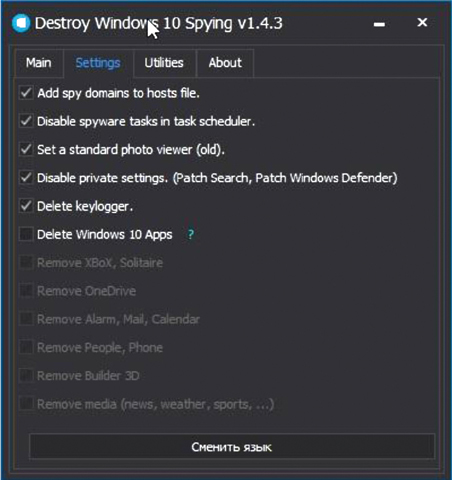Viewport: 452px width, 480px height.
Task: Select the Remove XBoX, Solitaire checkbox
Action: pyautogui.click(x=26, y=263)
